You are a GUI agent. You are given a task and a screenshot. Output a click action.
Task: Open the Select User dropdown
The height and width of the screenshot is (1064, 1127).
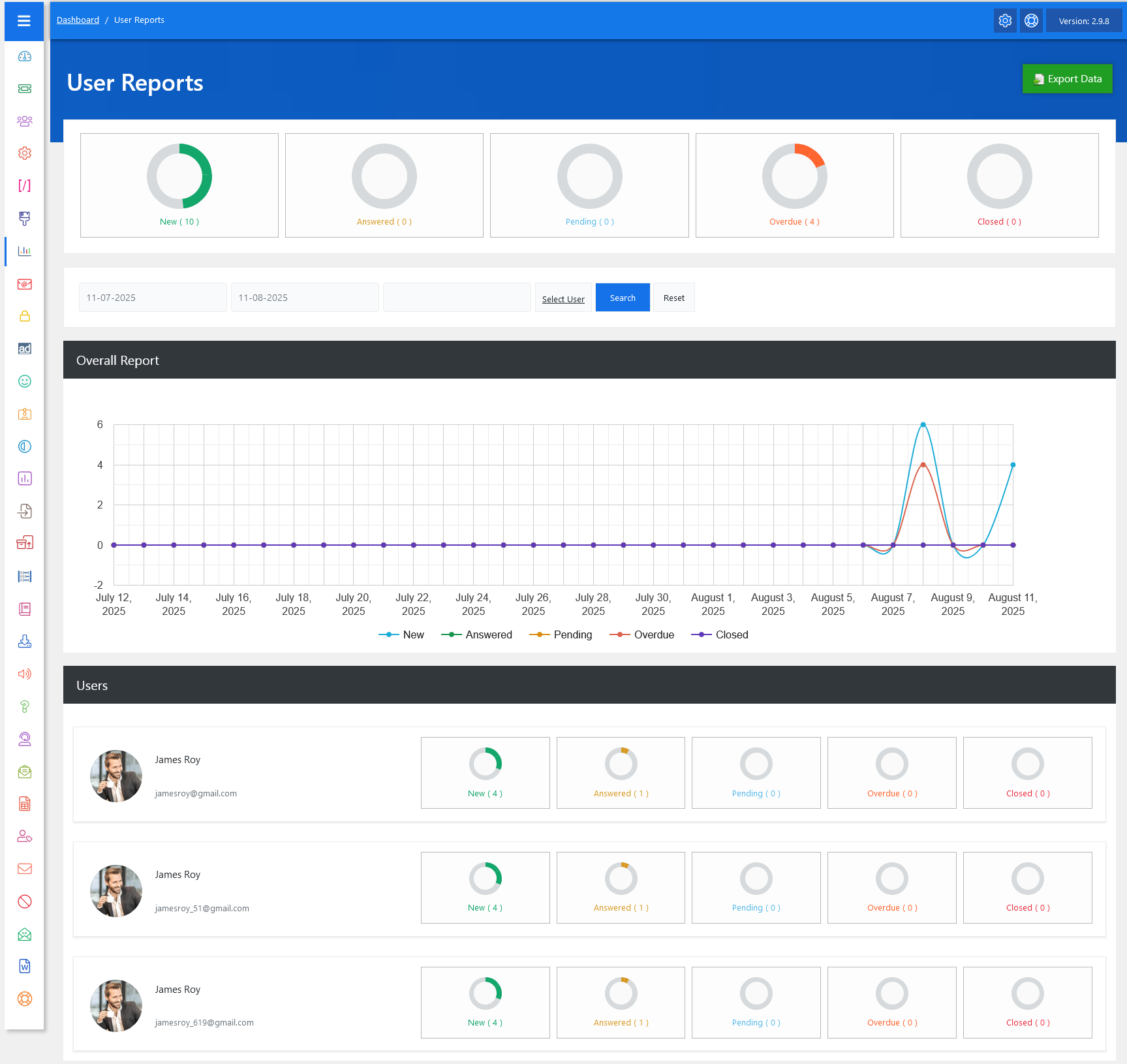coord(563,298)
